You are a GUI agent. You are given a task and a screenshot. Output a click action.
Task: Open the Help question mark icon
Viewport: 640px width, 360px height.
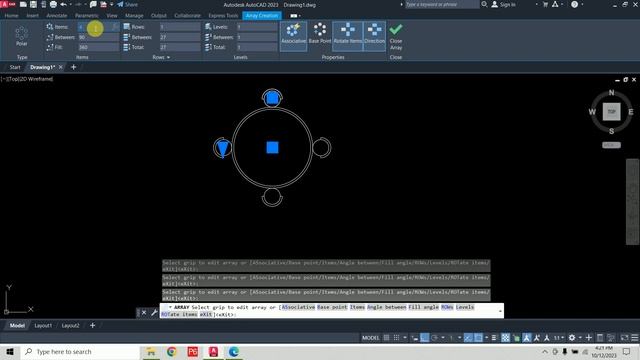[x=574, y=4]
